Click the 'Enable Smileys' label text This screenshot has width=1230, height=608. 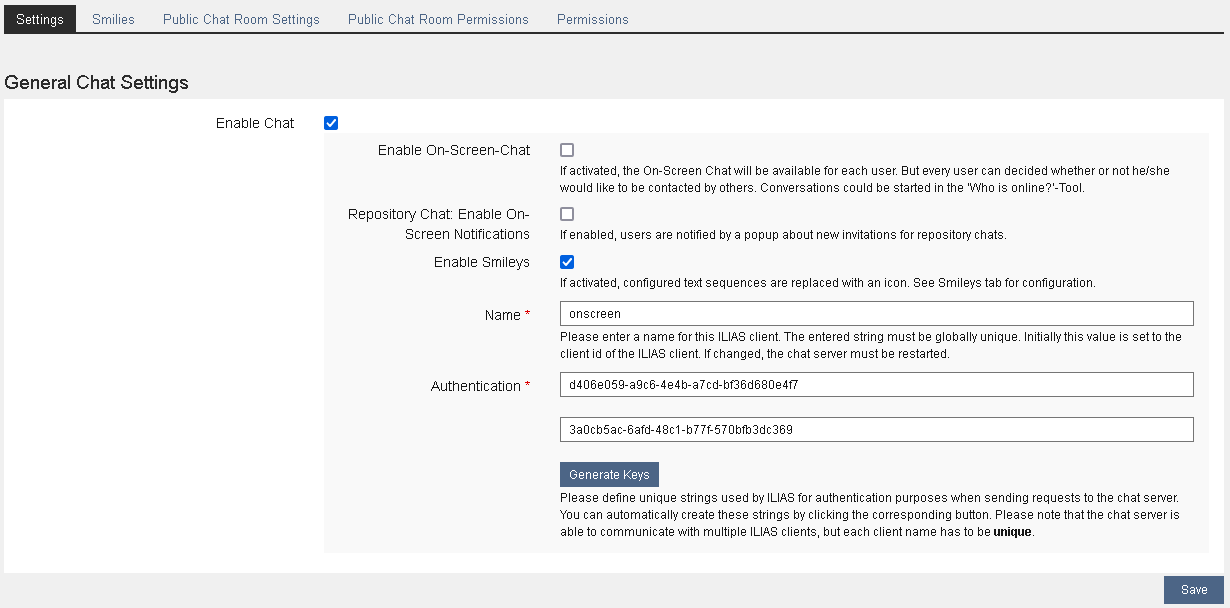pos(481,262)
